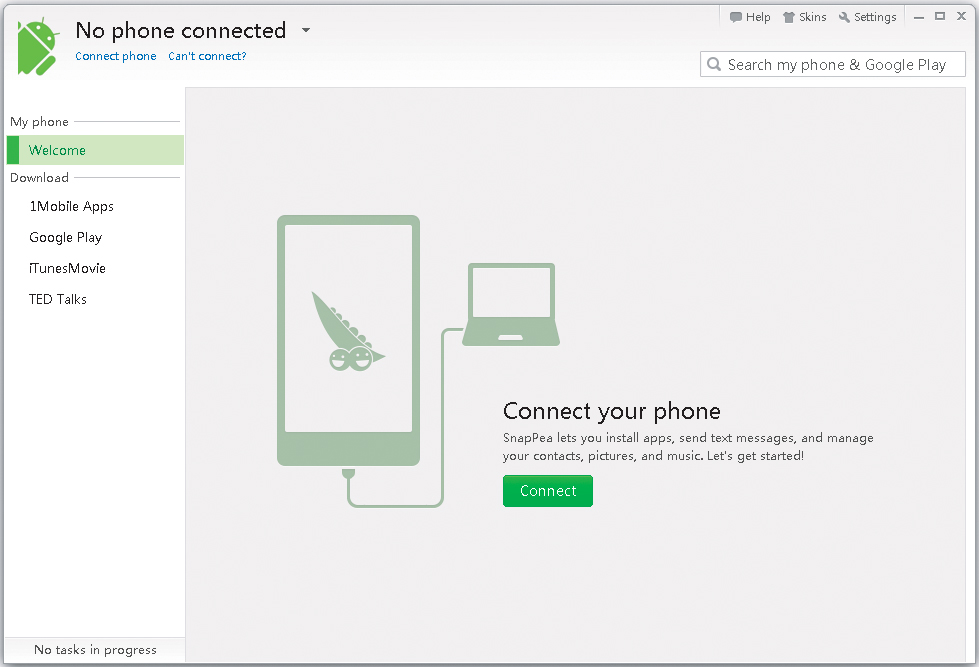Open 1Mobile Apps from the Download section
979x667 pixels.
pyautogui.click(x=73, y=206)
